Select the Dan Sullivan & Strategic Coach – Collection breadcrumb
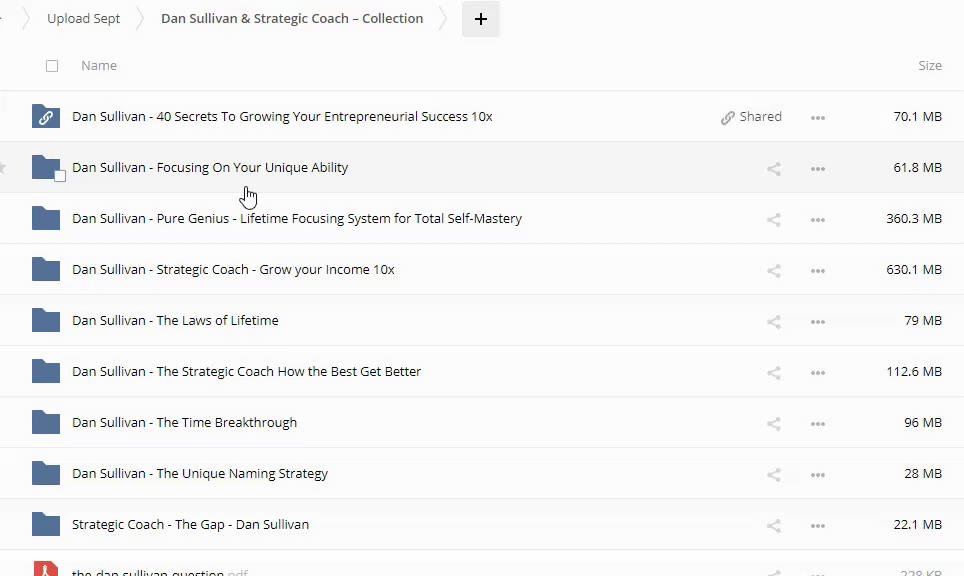Viewport: 964px width, 576px height. click(x=292, y=19)
